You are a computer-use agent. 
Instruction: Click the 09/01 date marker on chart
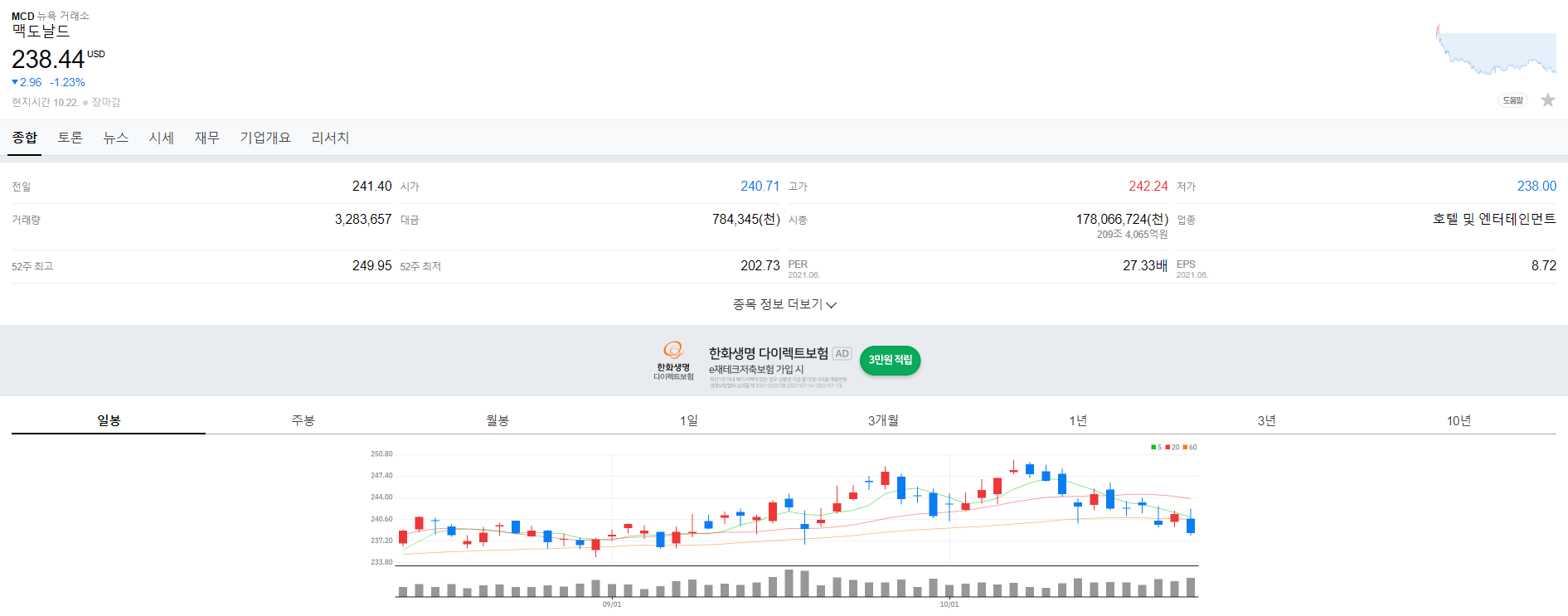pos(612,604)
